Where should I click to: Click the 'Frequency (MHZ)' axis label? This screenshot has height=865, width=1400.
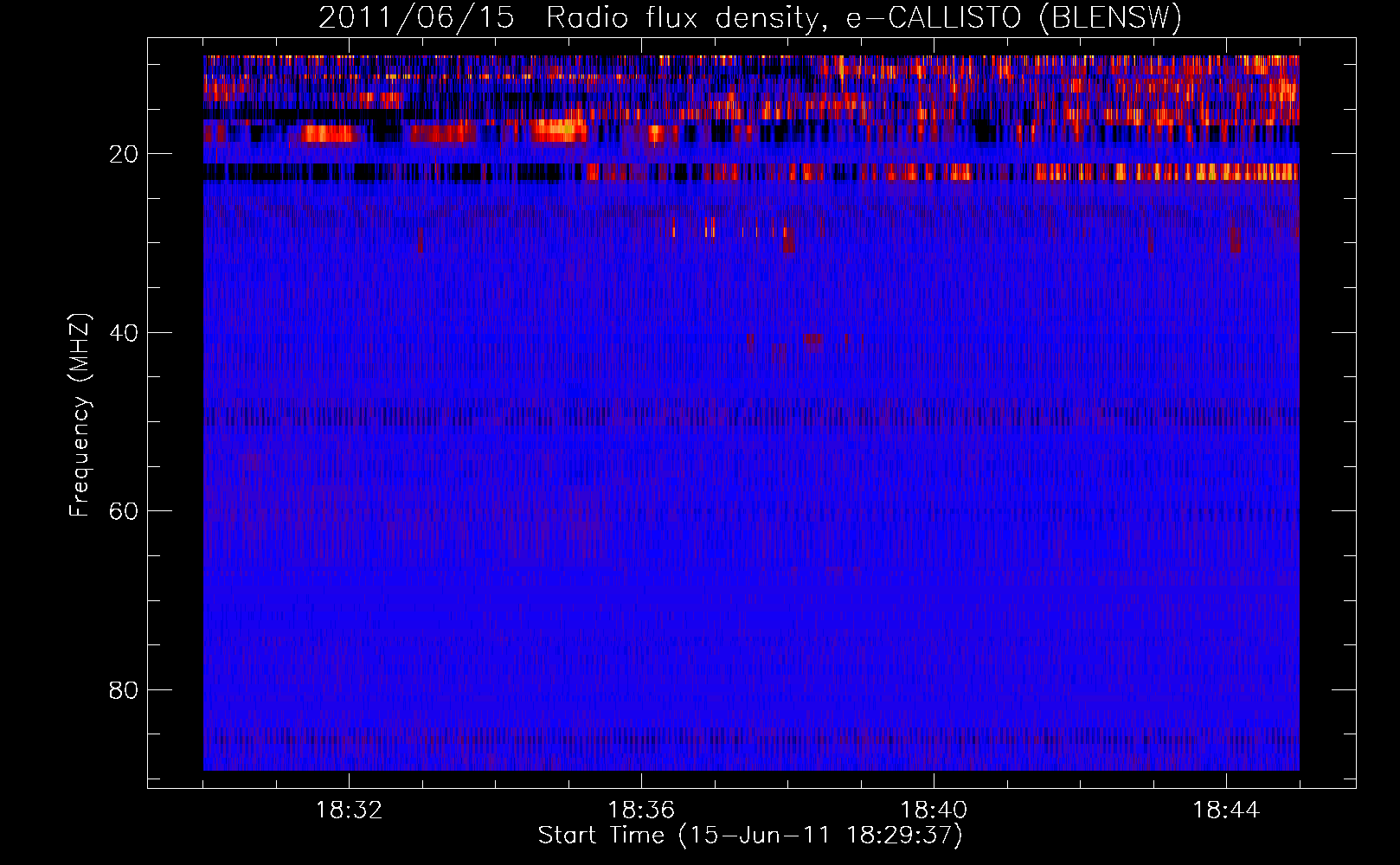pos(80,415)
